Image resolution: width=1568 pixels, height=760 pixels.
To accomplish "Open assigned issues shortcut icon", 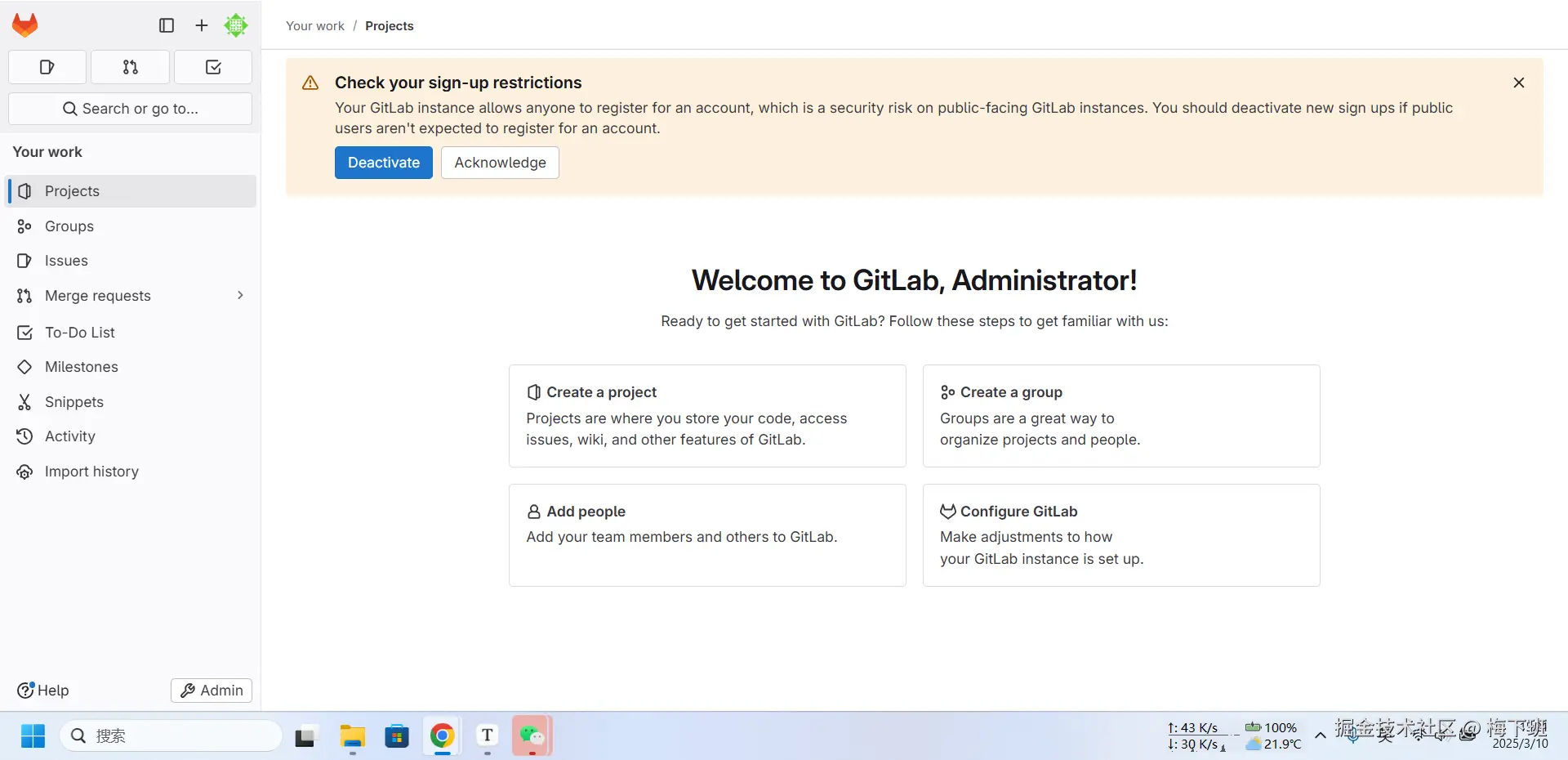I will tap(47, 67).
